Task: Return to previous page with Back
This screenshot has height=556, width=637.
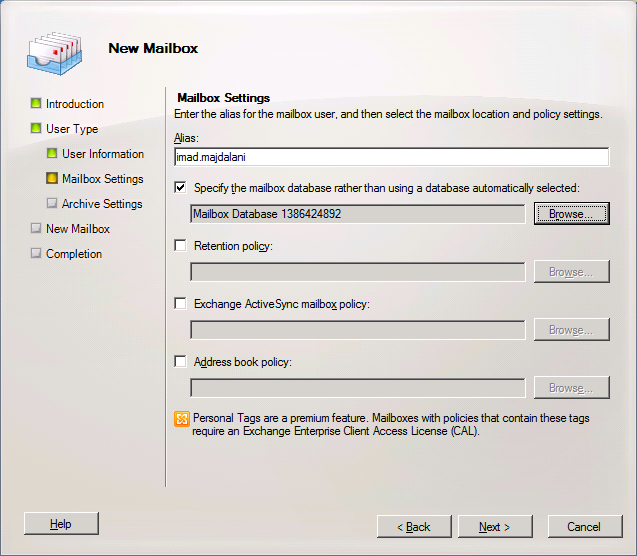Action: (413, 527)
